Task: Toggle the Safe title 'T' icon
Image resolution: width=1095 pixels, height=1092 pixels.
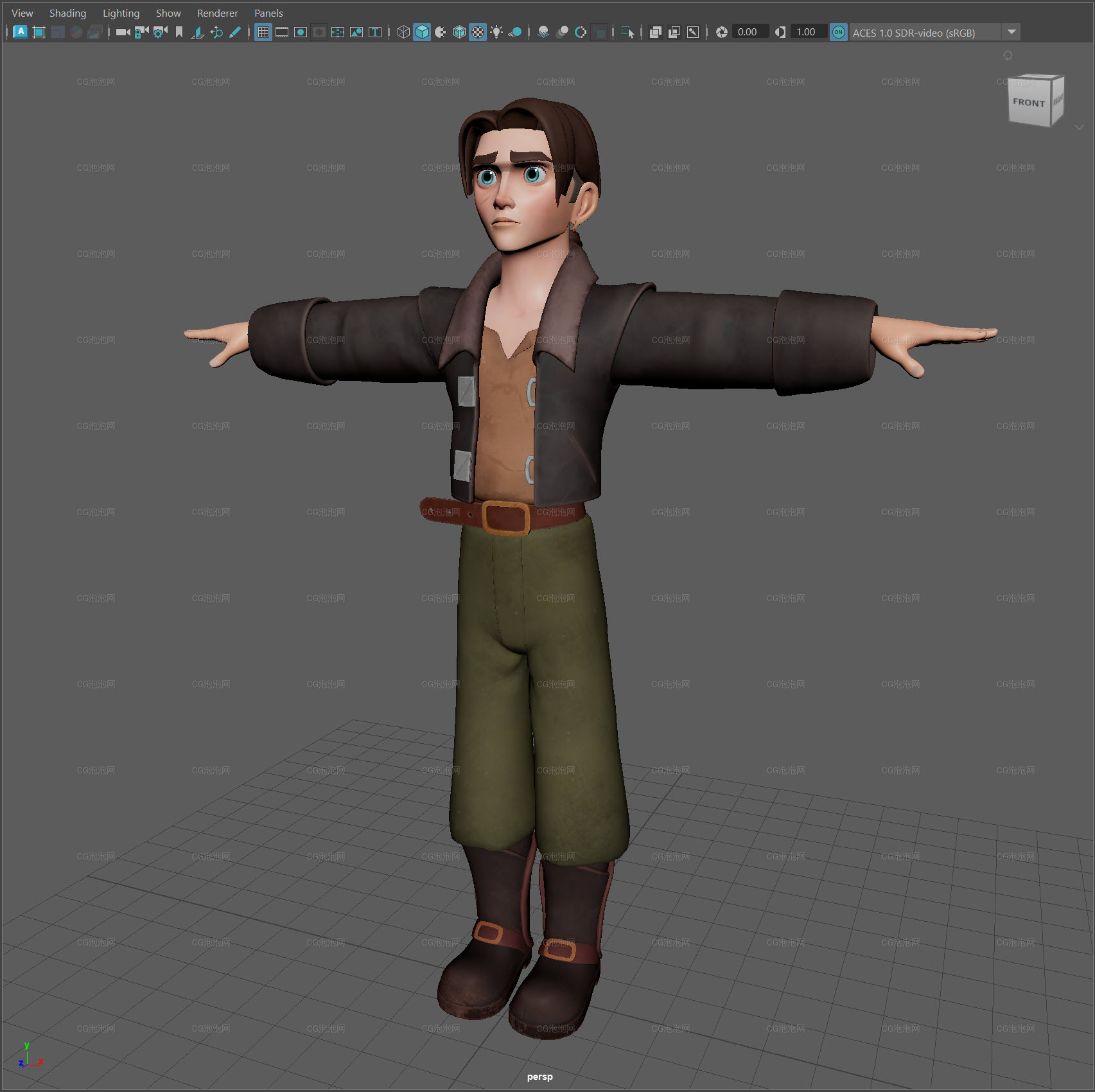Action: 375,32
